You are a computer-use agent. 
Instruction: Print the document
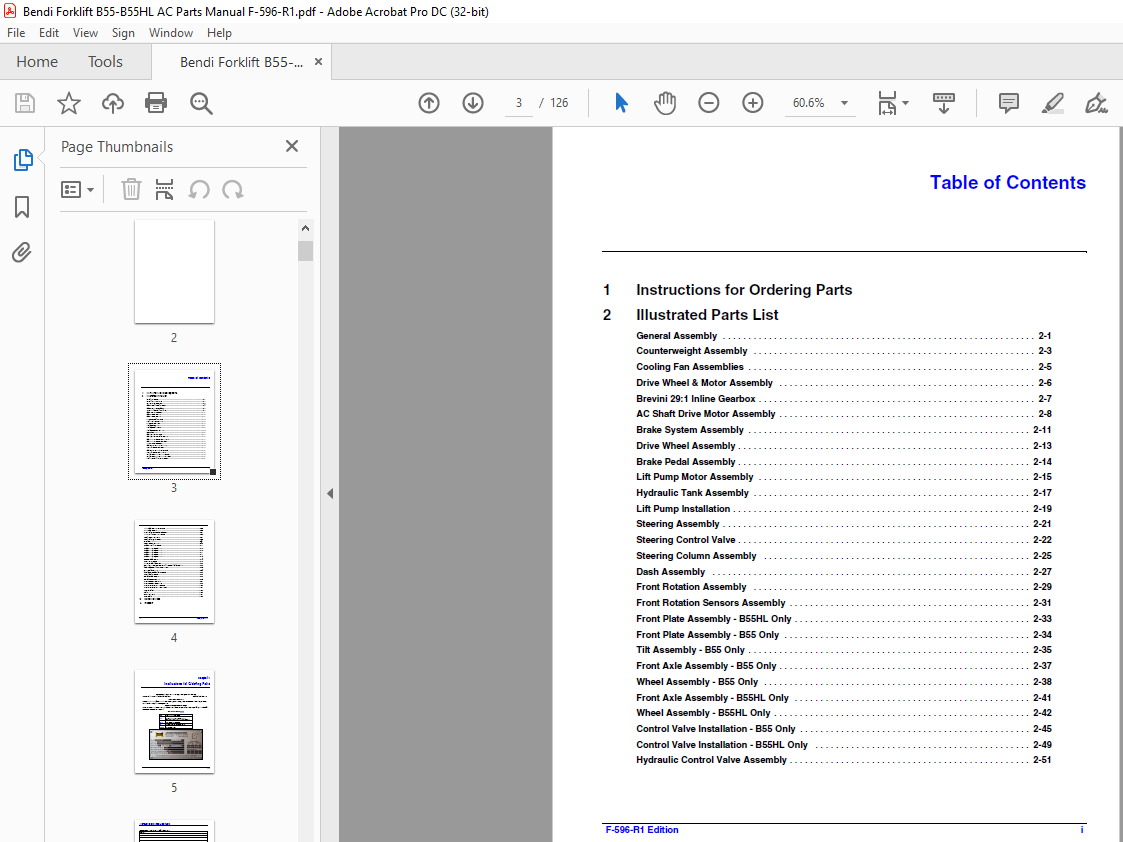coord(156,103)
